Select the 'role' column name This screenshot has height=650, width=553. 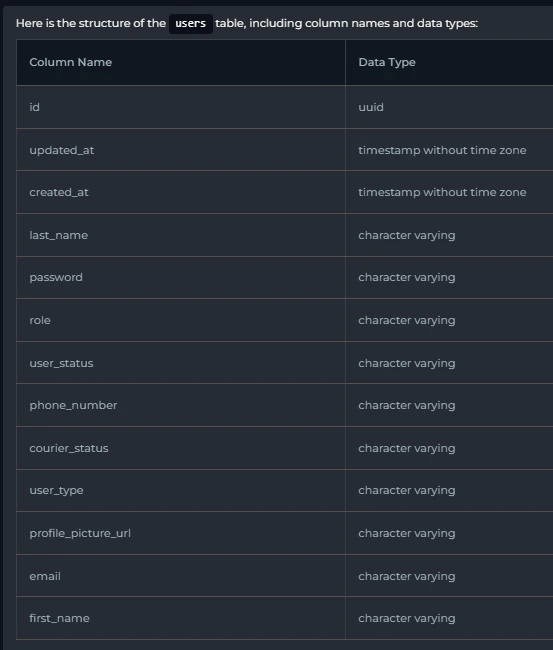tap(40, 320)
